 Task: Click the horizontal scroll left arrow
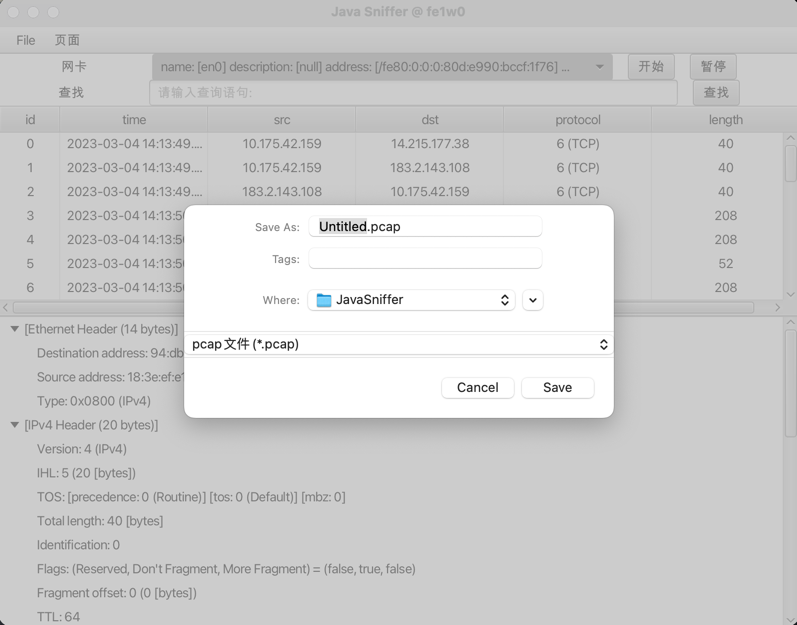click(x=5, y=307)
